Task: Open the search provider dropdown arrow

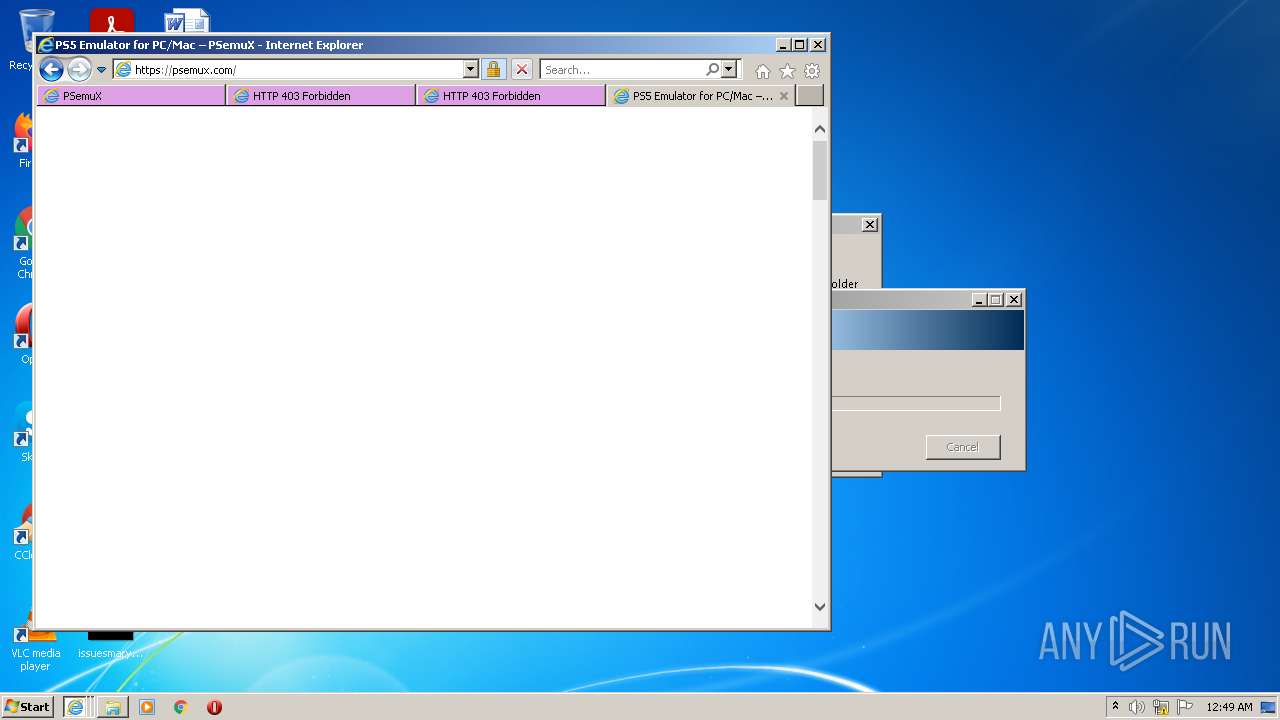Action: [729, 70]
